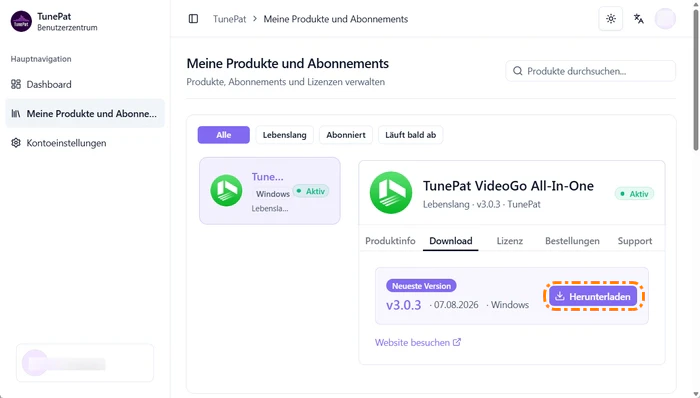The width and height of the screenshot is (700, 398).
Task: Click the Herunterladen download button
Action: click(593, 296)
